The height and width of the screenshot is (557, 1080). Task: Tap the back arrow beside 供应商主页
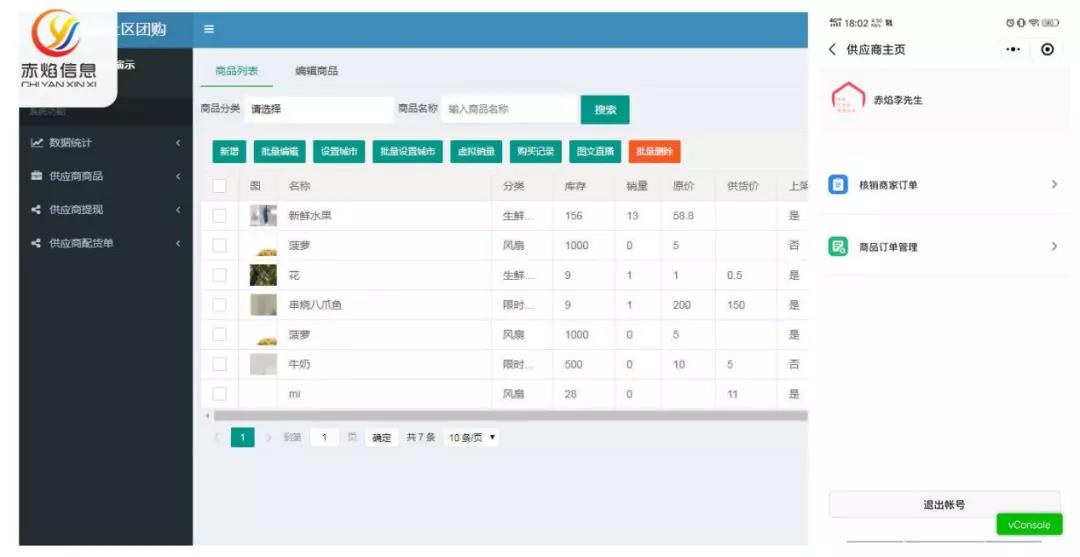tap(832, 50)
